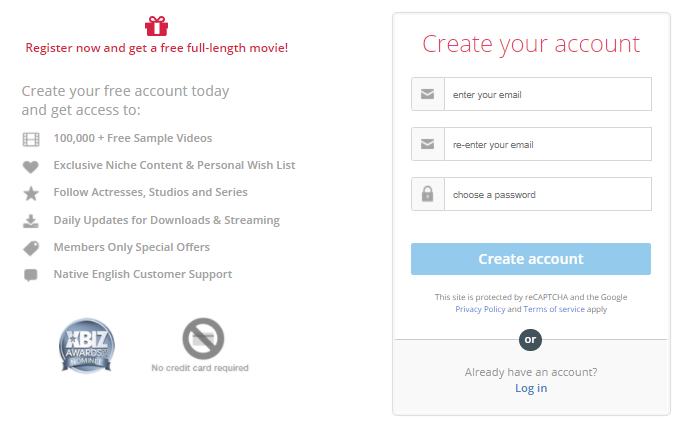Click the envelope icon in first email field
The height and width of the screenshot is (430, 685).
427,94
